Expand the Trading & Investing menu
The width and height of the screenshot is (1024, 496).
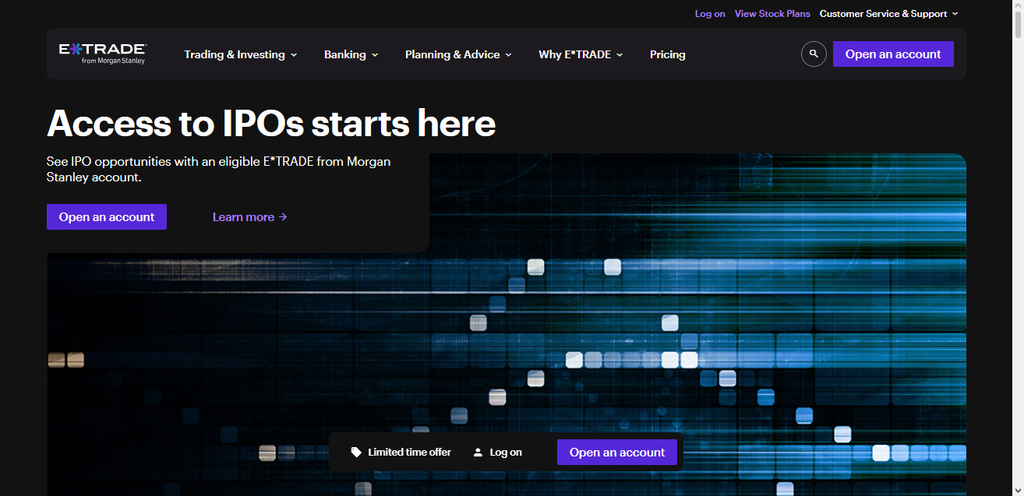coord(240,55)
